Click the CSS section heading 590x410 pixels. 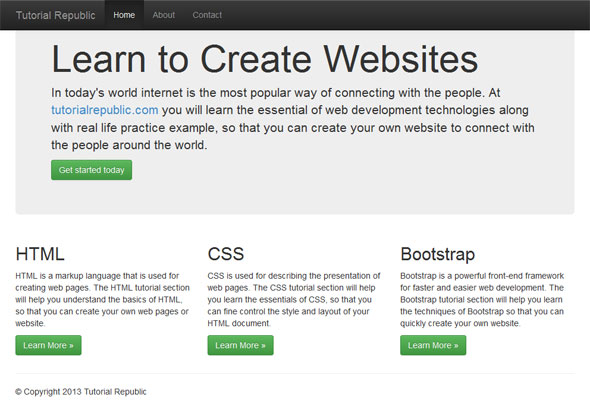coord(226,254)
